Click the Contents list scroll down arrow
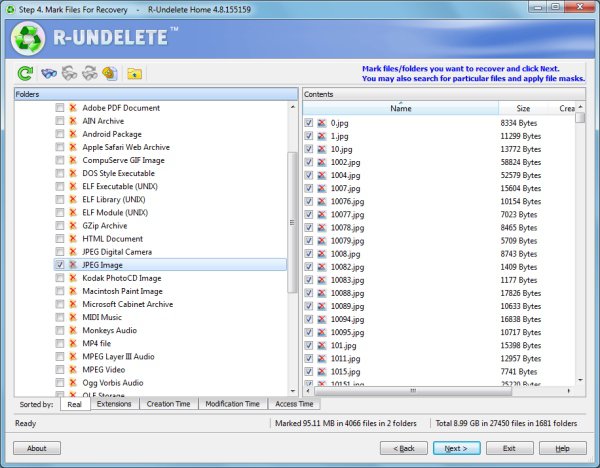This screenshot has height=468, width=600. tap(580, 380)
